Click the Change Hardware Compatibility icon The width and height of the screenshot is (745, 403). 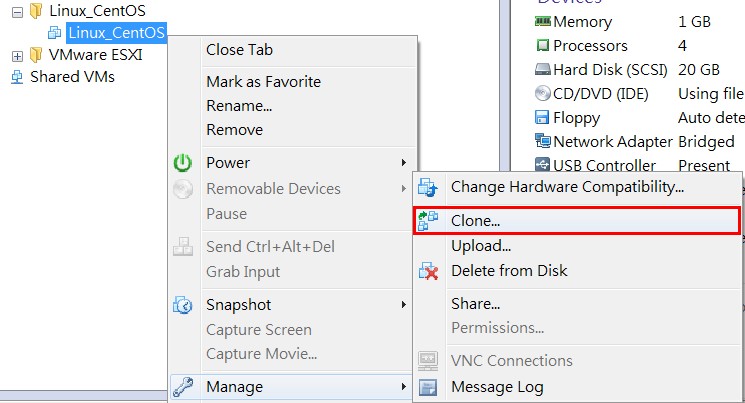point(429,186)
